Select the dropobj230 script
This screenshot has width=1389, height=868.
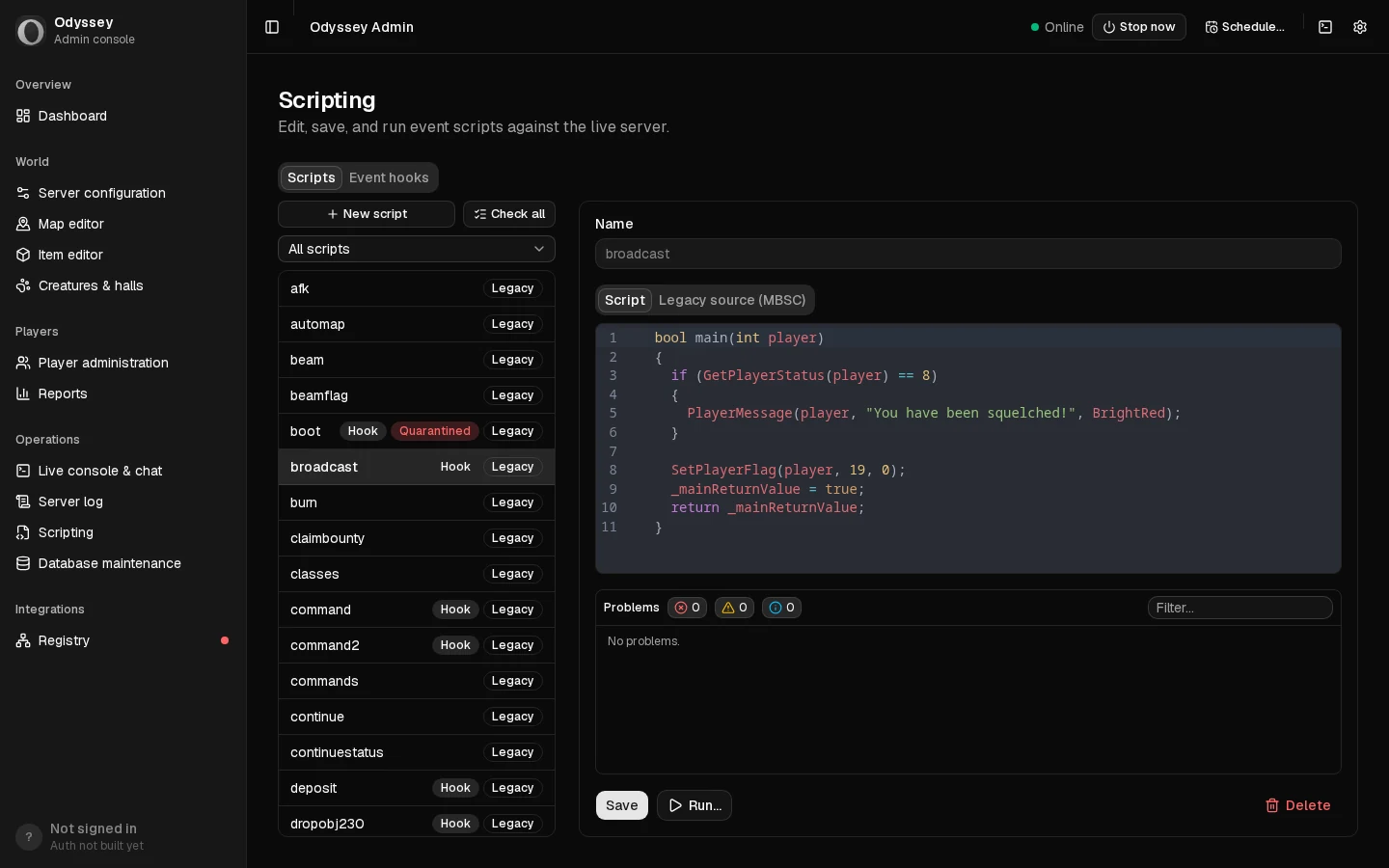pos(417,823)
